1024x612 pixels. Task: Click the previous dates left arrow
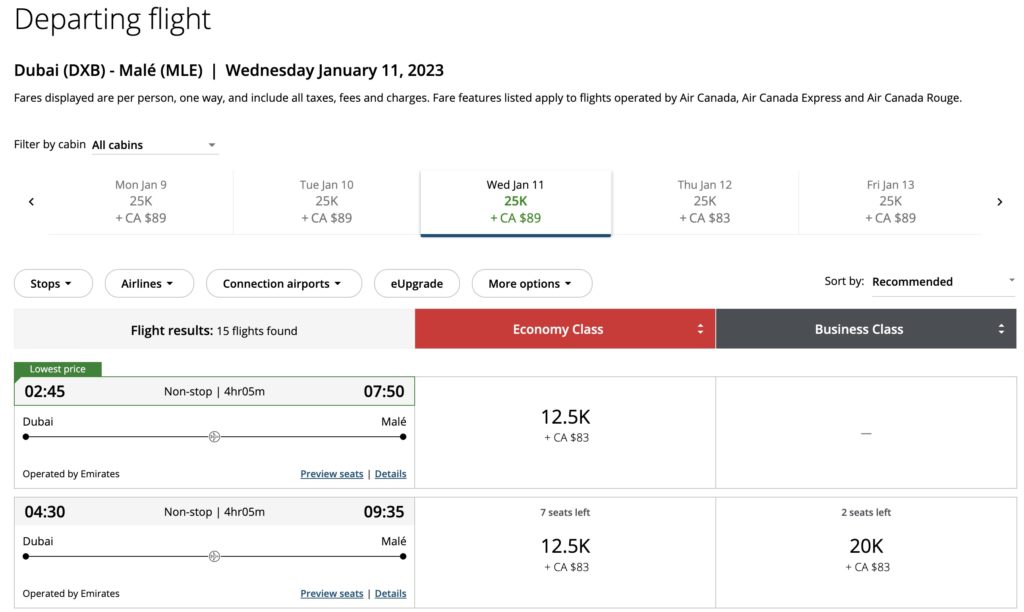[31, 202]
